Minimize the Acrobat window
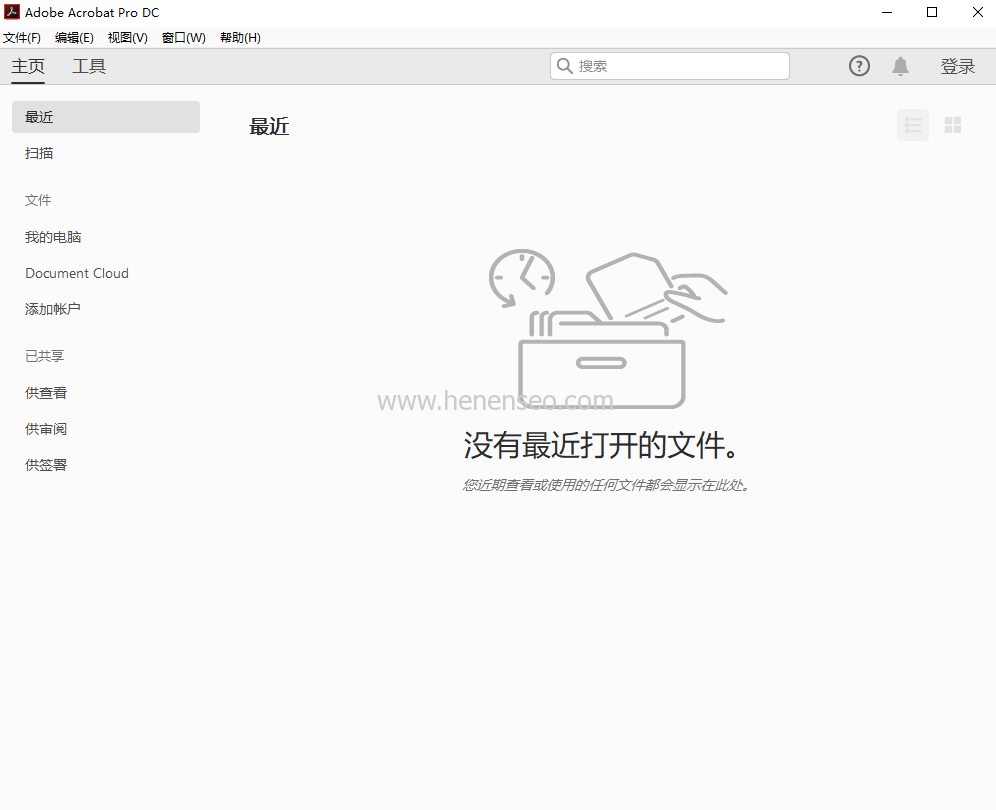The image size is (996, 810). (887, 12)
